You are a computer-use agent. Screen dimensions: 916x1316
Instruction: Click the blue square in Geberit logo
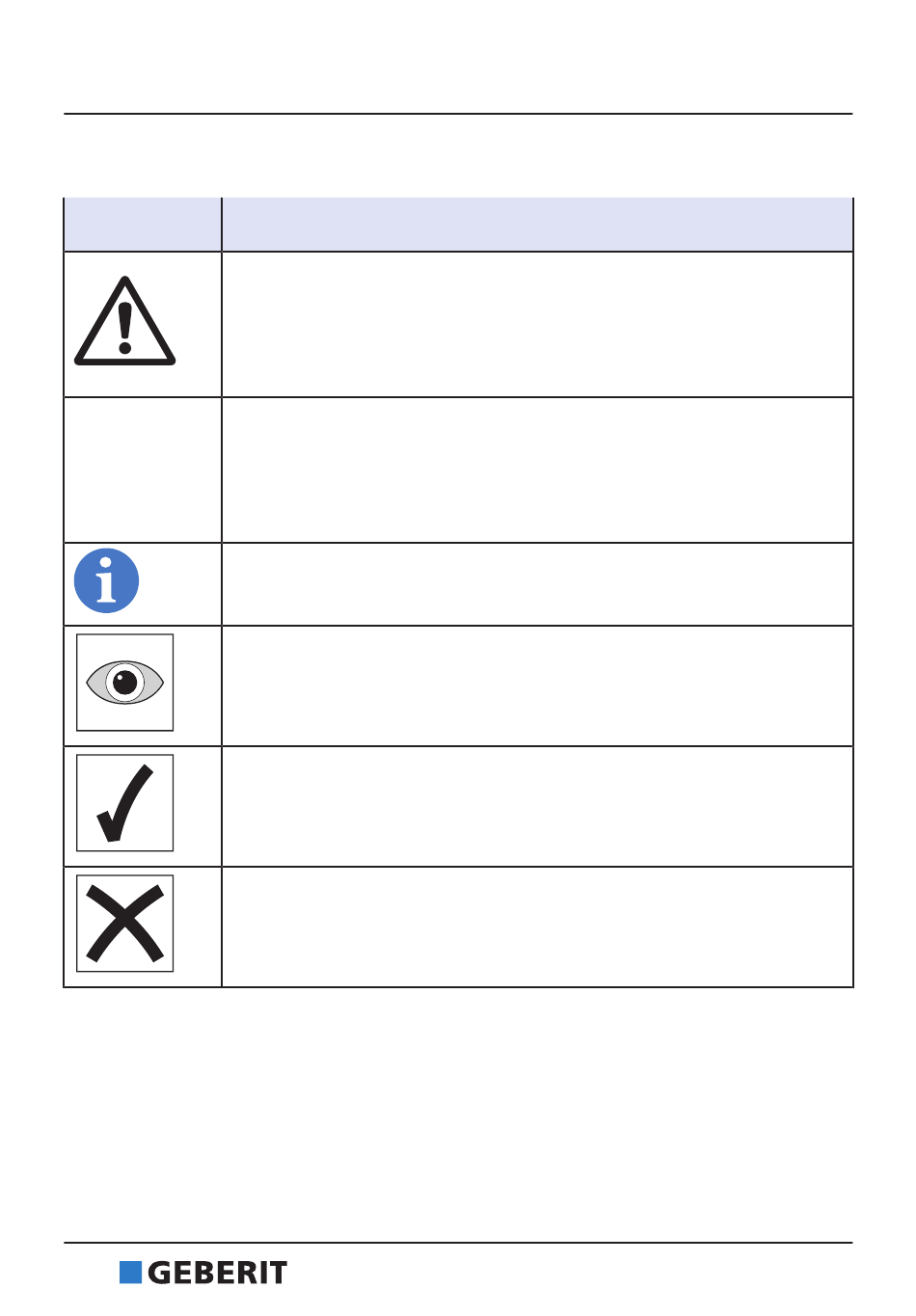[130, 1273]
